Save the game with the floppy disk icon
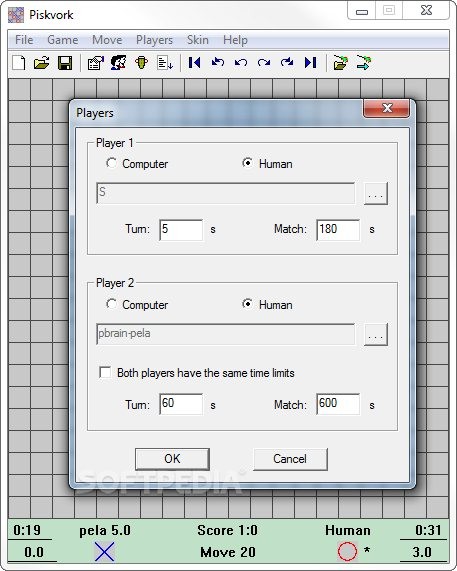The width and height of the screenshot is (457, 571). [65, 63]
